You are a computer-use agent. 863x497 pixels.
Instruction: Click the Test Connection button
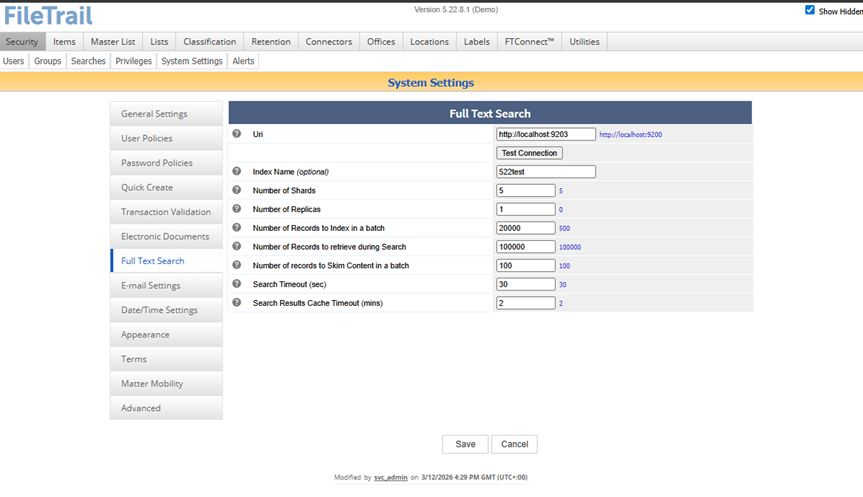click(529, 153)
